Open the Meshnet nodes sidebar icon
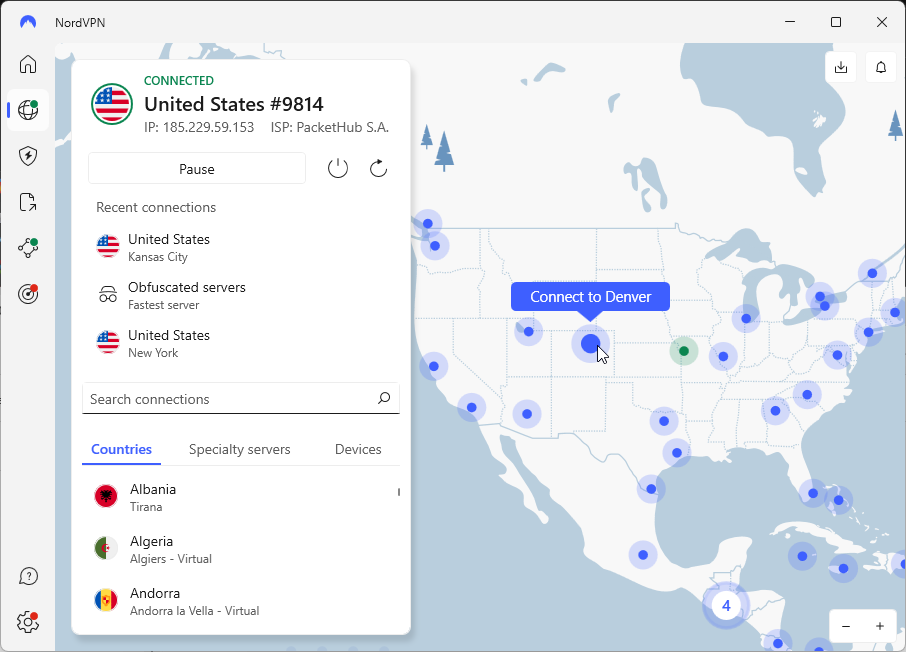 [x=28, y=248]
